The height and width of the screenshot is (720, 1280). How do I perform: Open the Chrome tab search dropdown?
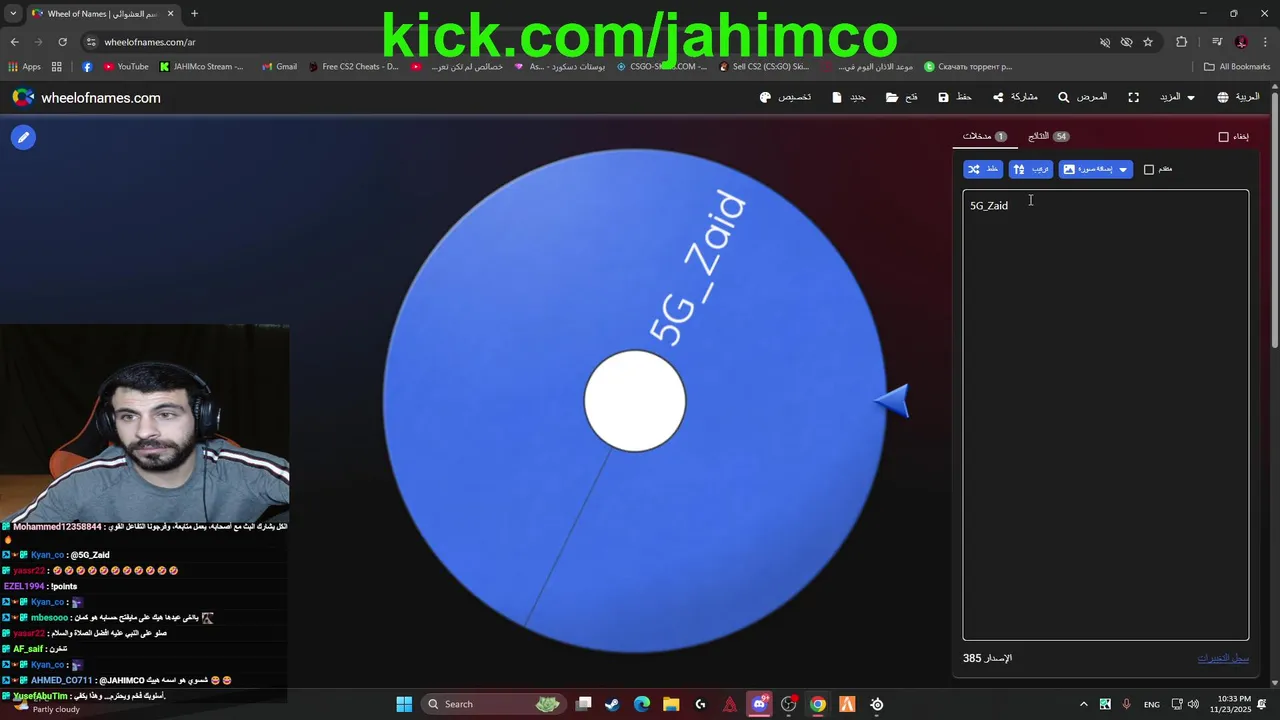tap(13, 14)
